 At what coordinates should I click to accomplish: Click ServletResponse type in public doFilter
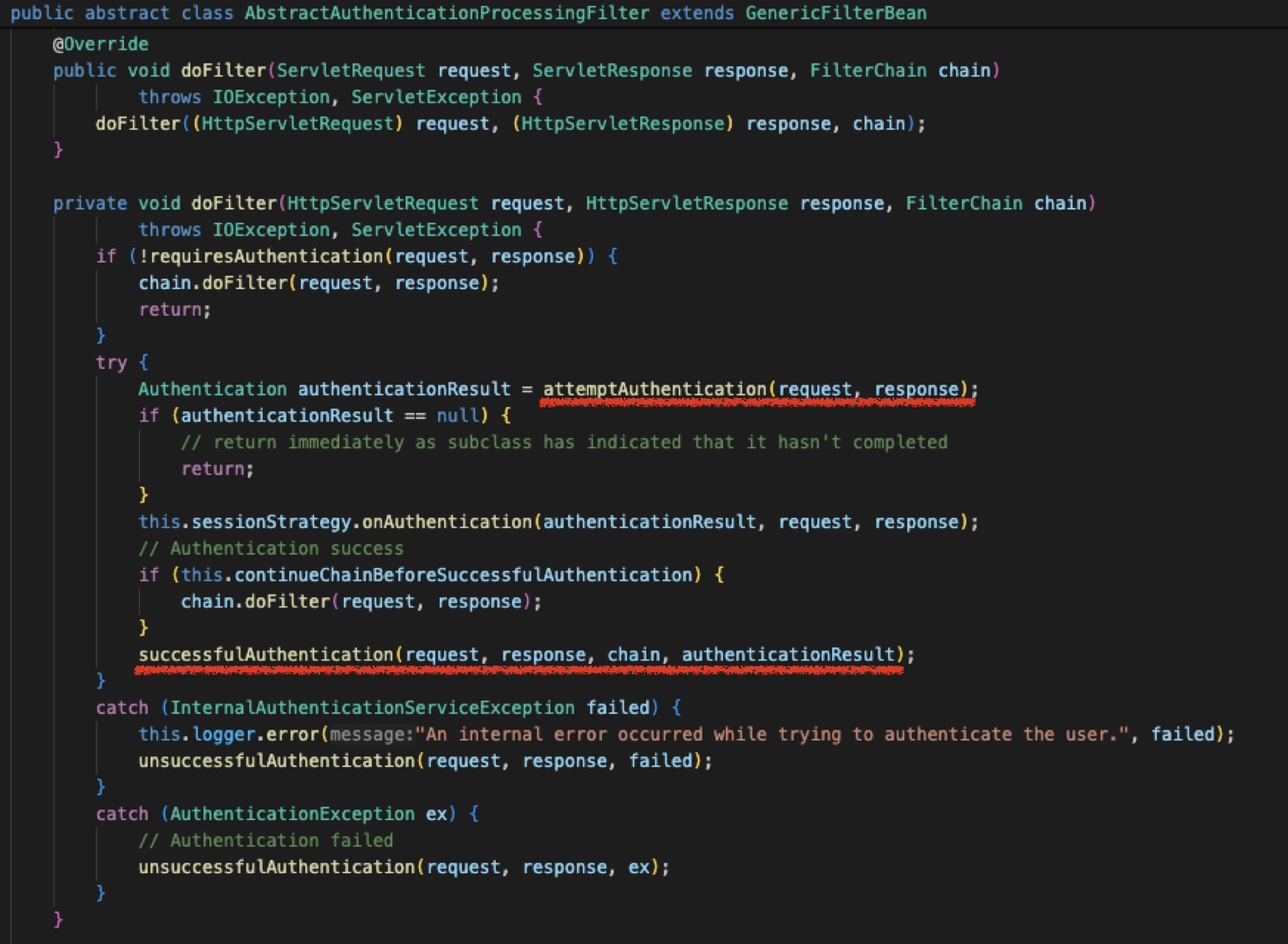pyautogui.click(x=612, y=70)
